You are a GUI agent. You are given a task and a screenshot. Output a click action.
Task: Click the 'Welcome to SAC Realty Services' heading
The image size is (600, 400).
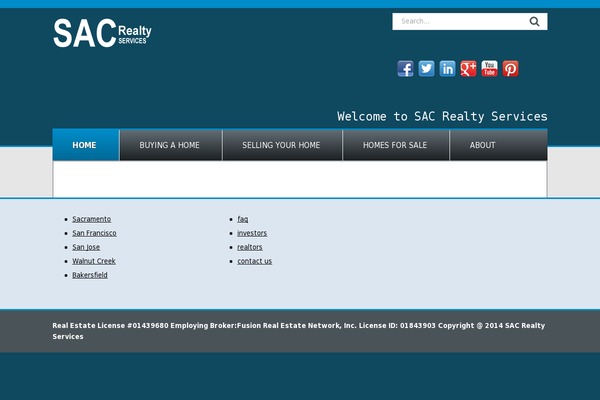click(442, 116)
